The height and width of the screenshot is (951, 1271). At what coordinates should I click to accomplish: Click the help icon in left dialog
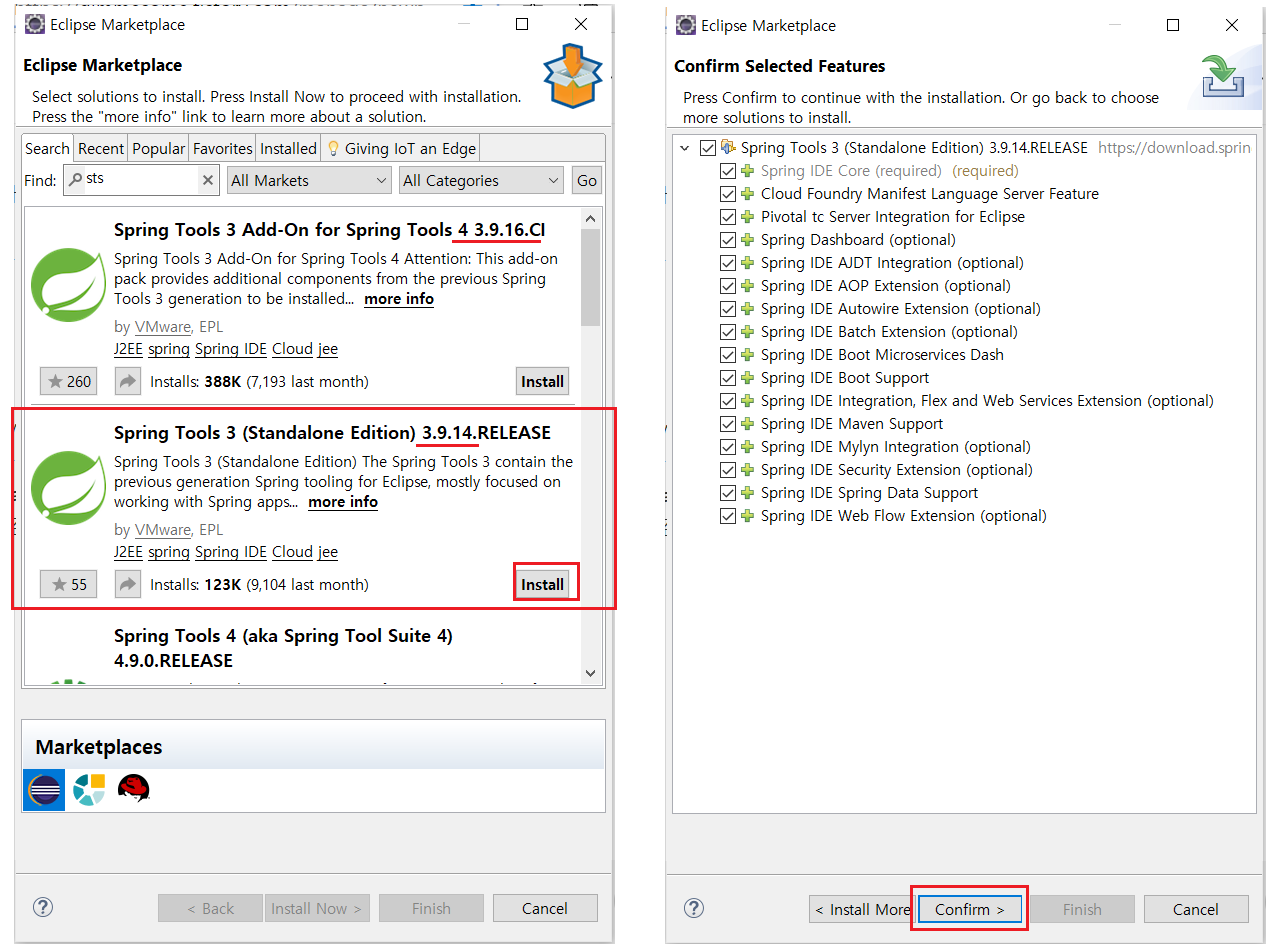tap(43, 907)
